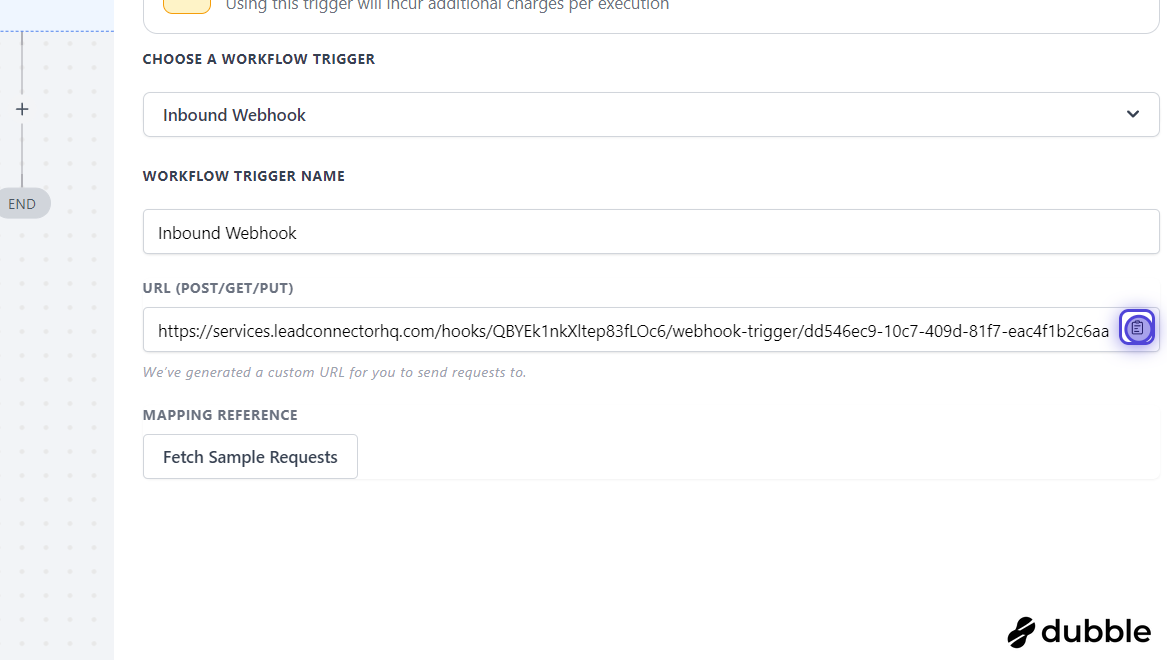This screenshot has height=660, width=1167.
Task: Expand trigger list via chevron arrow
Action: click(1132, 115)
